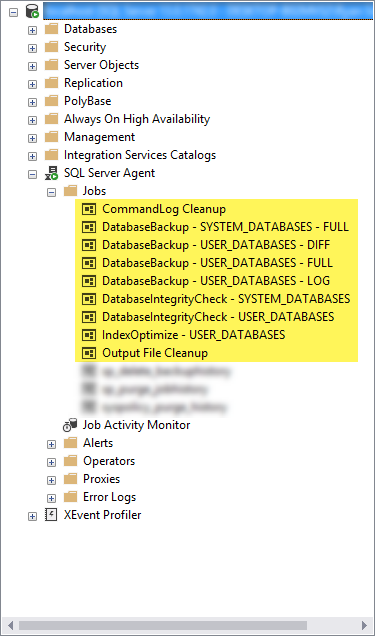Image resolution: width=375 pixels, height=636 pixels.
Task: Click the CommandLog Cleanup job icon
Action: point(89,209)
